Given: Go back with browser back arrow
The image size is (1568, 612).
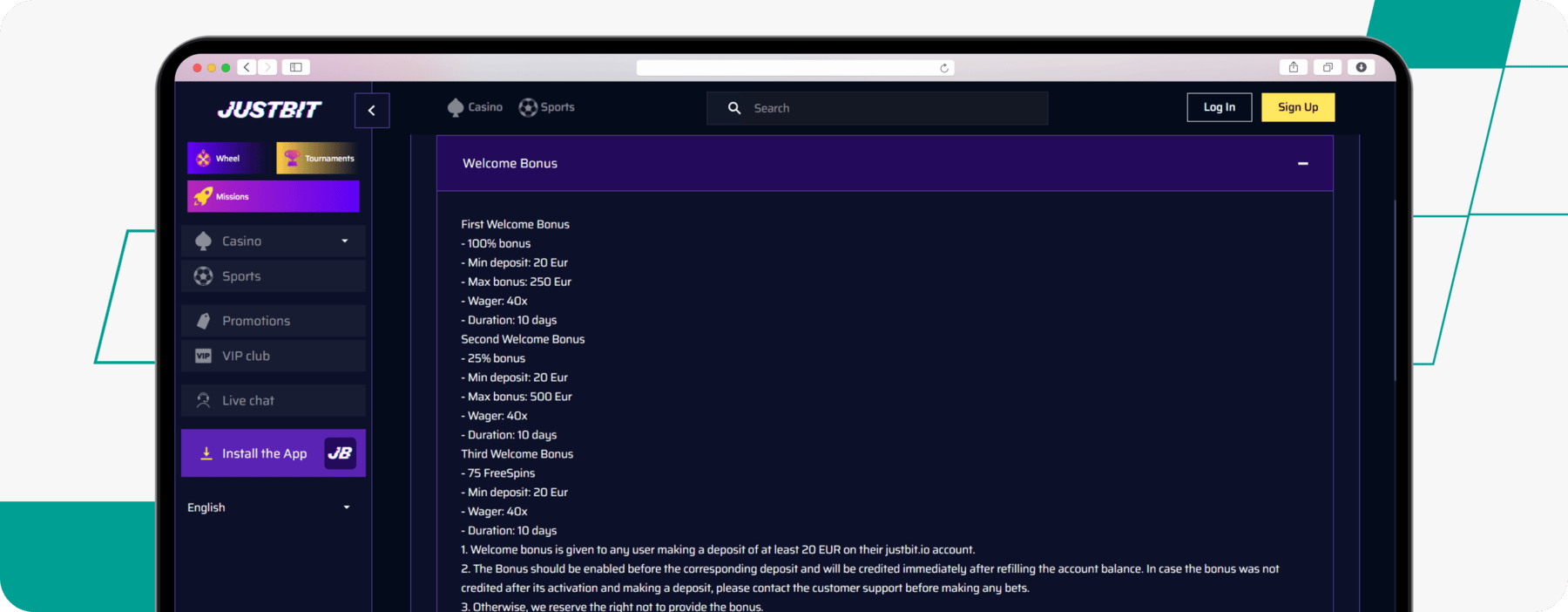Looking at the screenshot, I should pos(247,67).
